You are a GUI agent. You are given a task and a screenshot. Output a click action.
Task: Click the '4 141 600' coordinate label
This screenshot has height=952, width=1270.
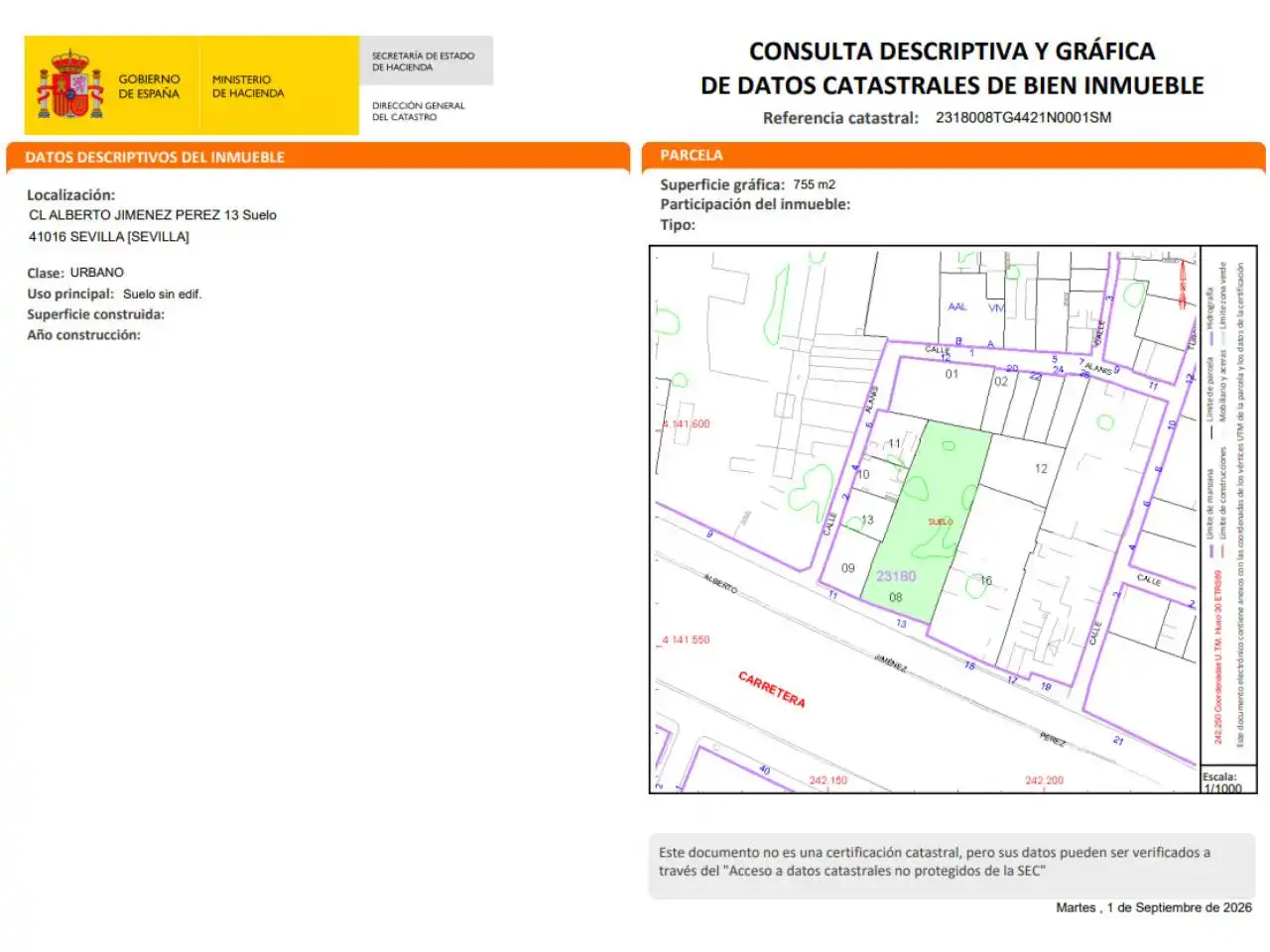(x=687, y=424)
